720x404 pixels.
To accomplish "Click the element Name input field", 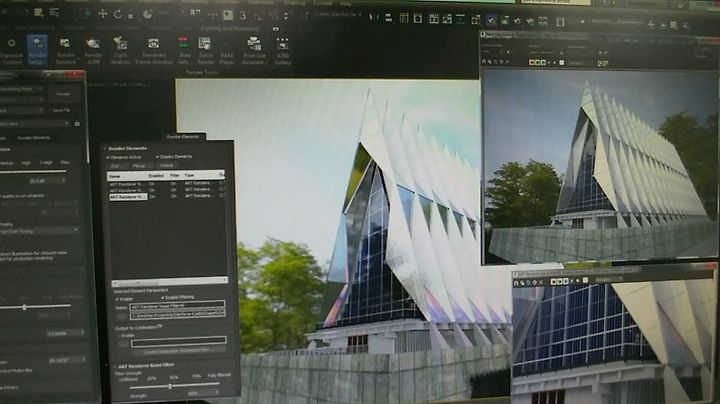I will click(x=177, y=305).
